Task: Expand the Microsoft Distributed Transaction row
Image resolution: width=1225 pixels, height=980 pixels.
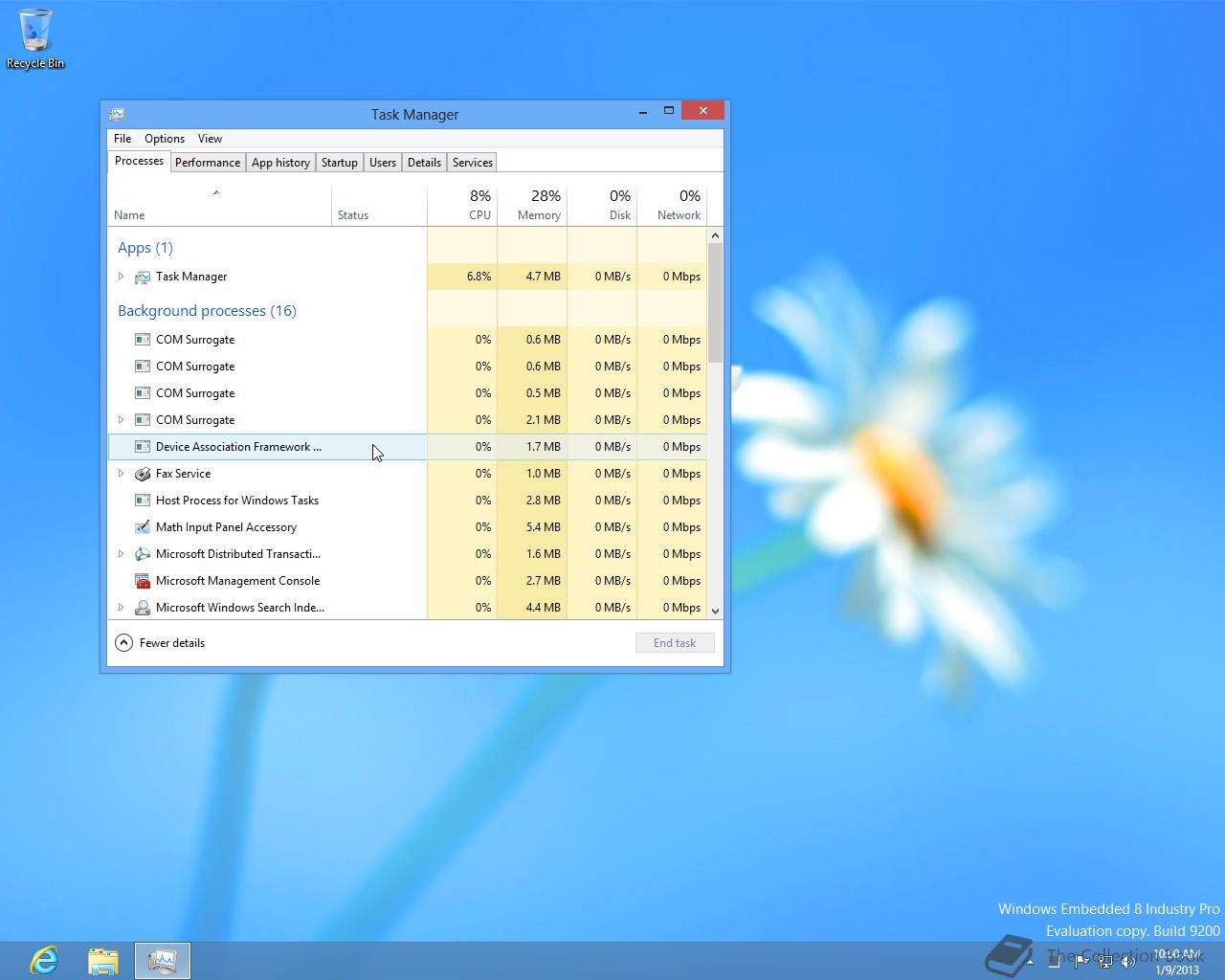Action: pyautogui.click(x=121, y=554)
